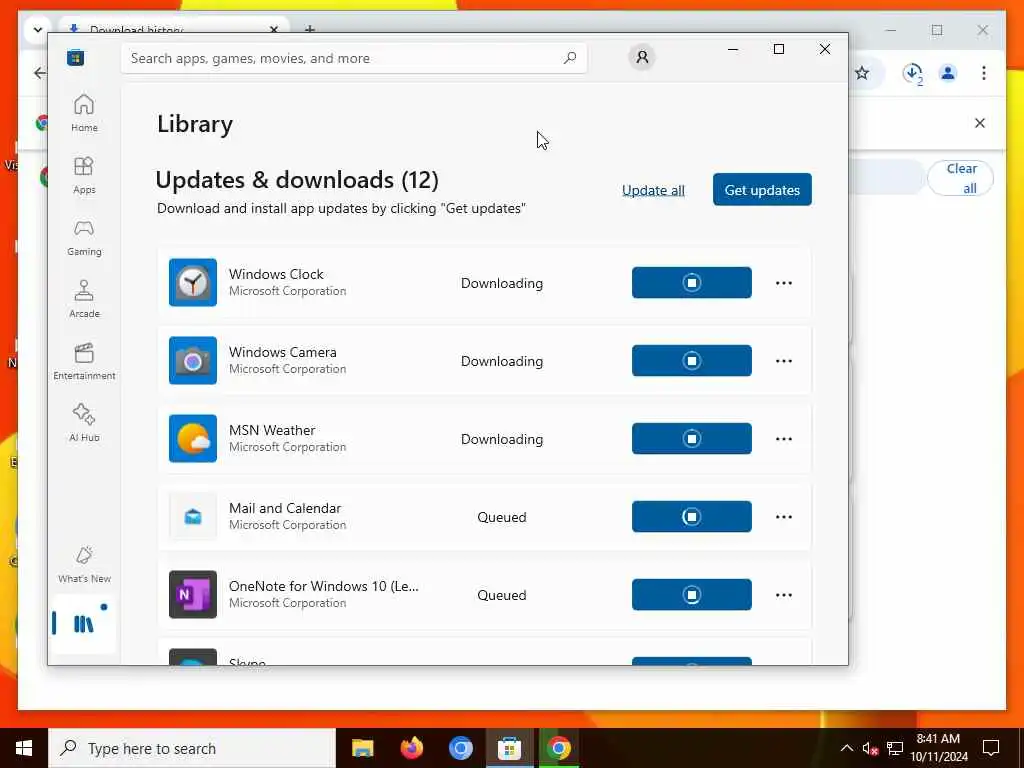Cancel the queued OneNote update
The height and width of the screenshot is (768, 1024).
[692, 594]
